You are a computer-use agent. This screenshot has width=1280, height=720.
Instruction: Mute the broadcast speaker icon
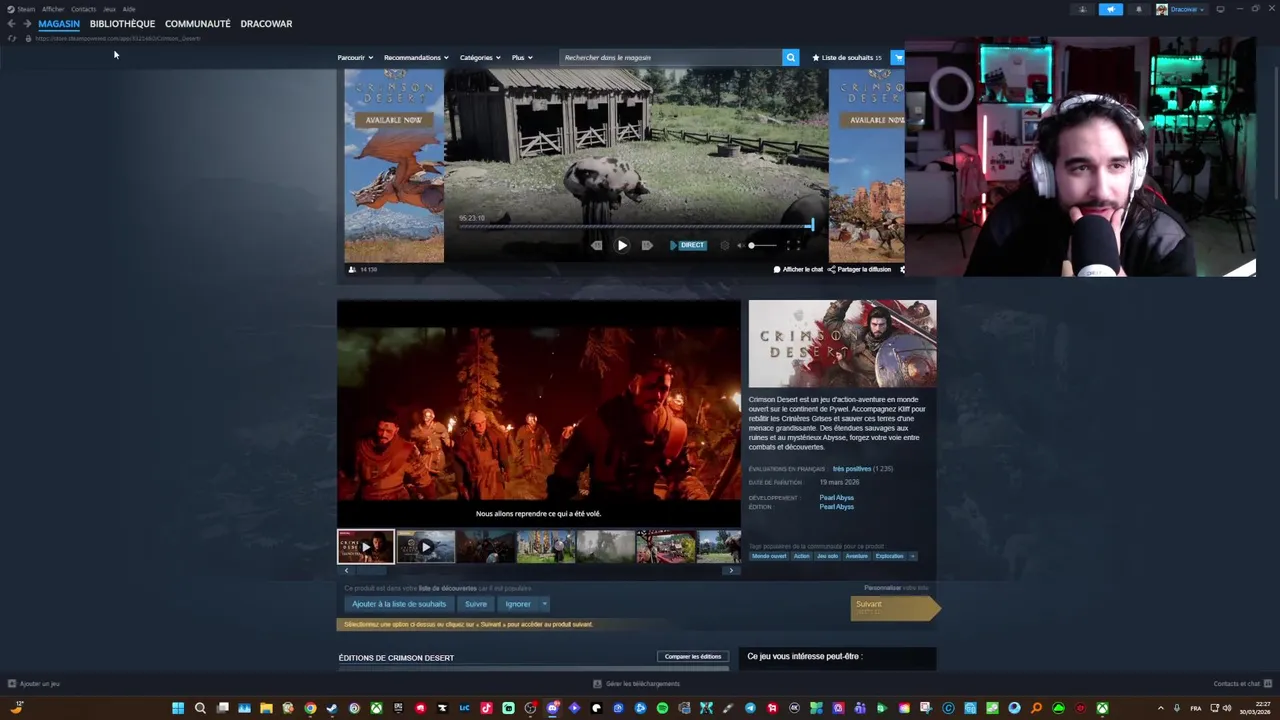[740, 245]
